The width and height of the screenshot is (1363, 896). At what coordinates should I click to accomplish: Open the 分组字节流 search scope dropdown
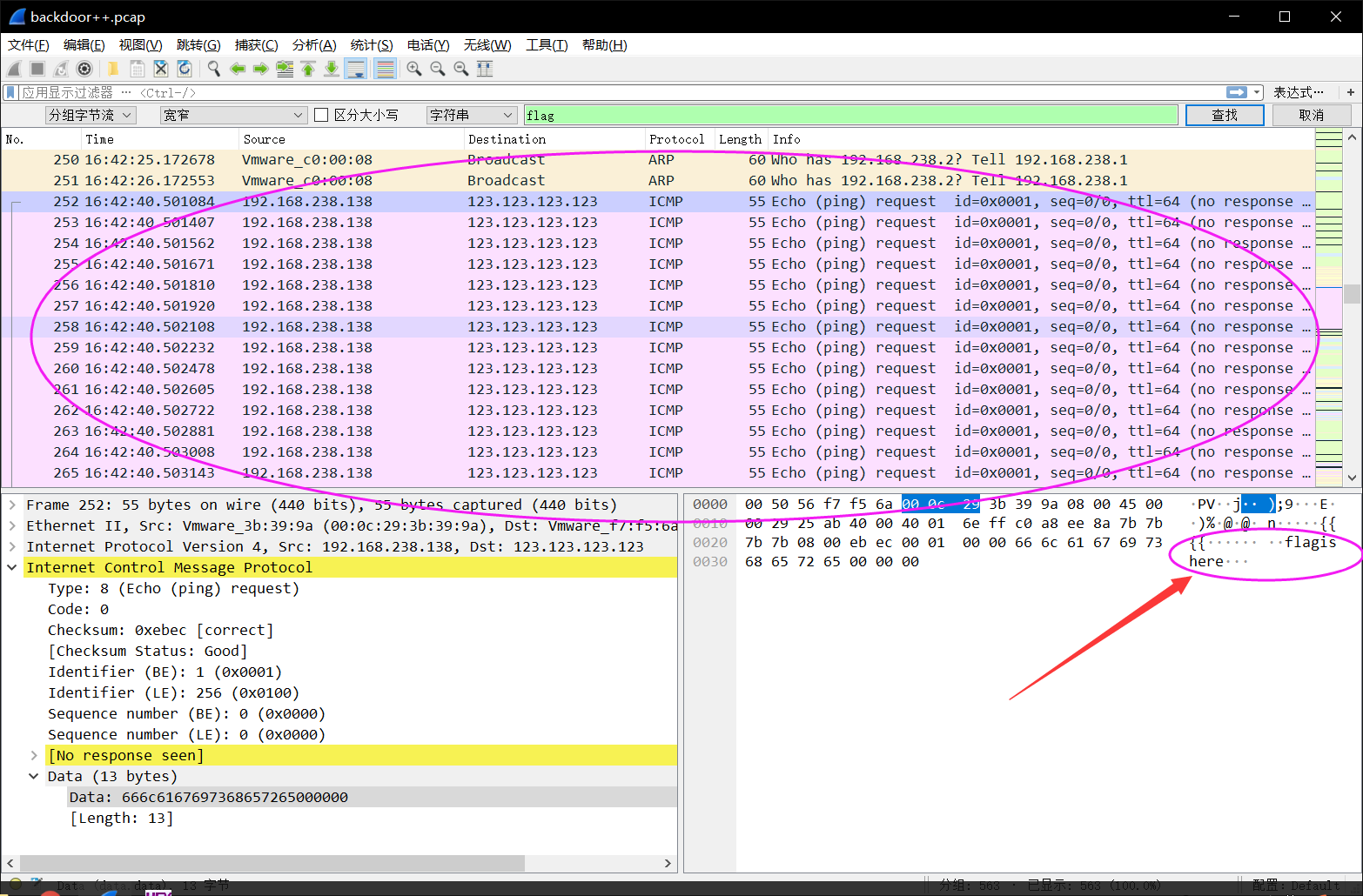coord(91,114)
